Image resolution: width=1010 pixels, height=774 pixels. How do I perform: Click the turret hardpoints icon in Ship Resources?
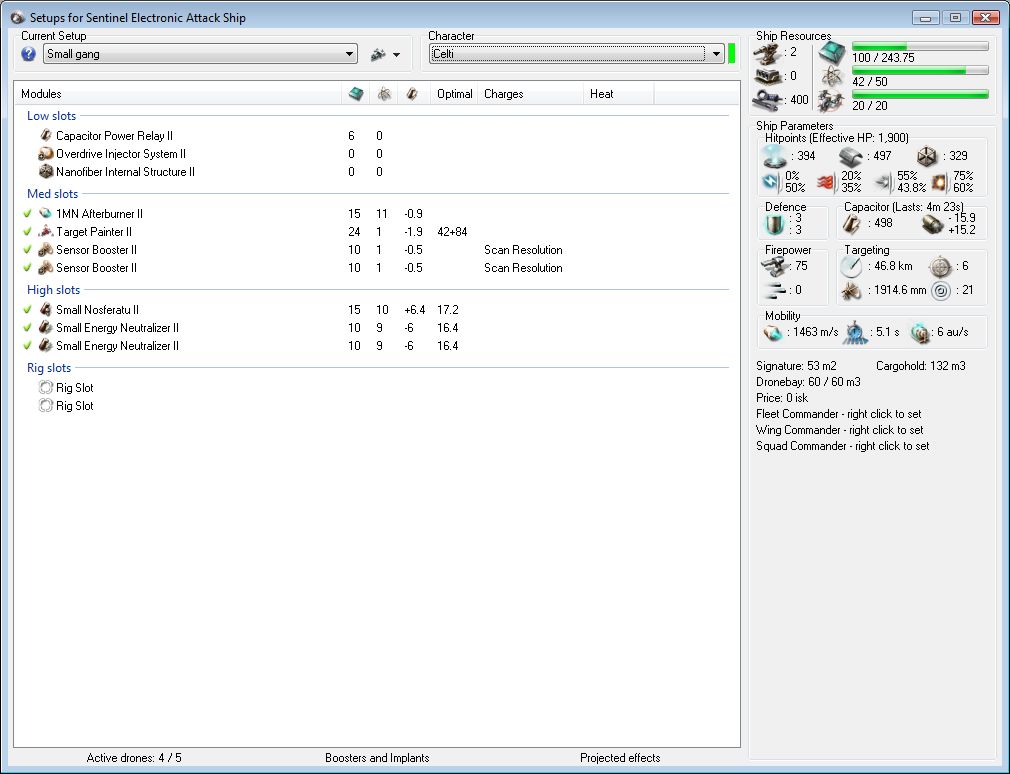point(768,54)
